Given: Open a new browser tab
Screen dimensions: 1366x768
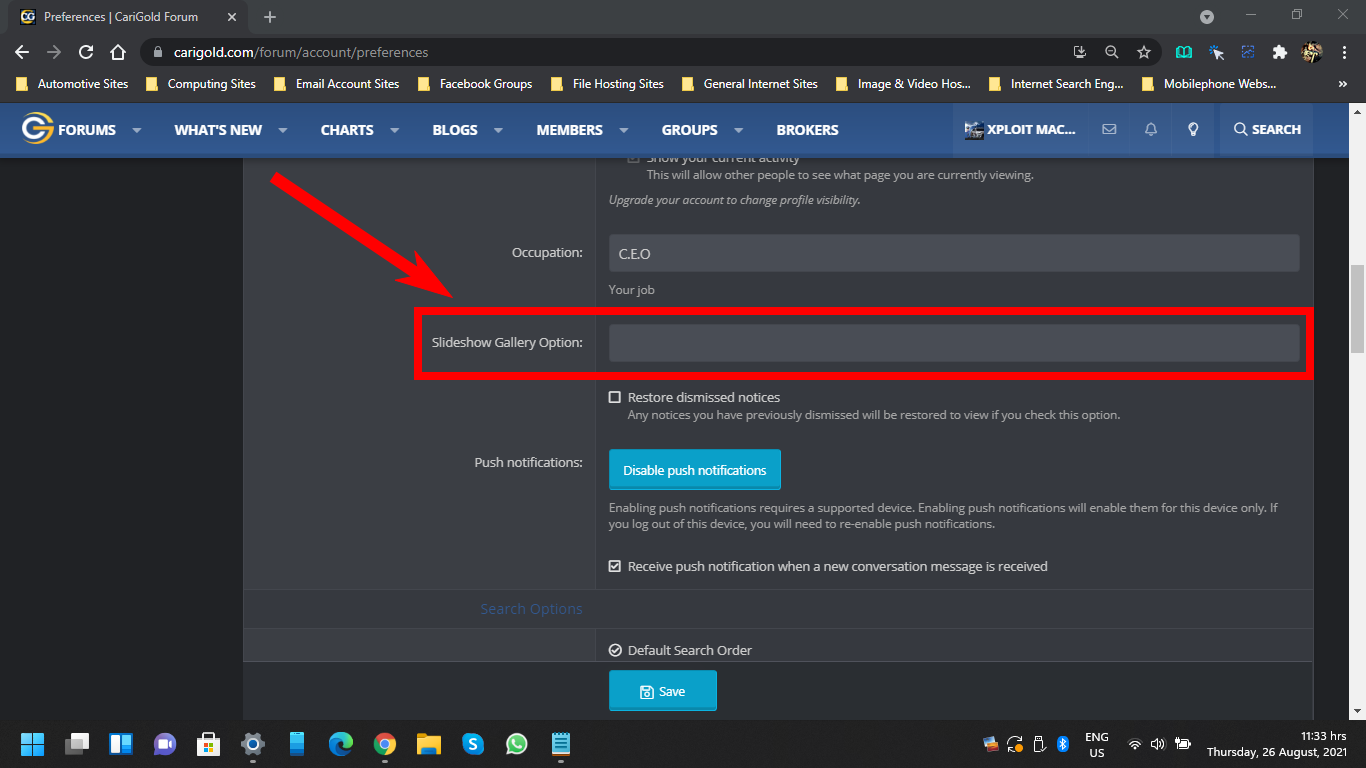Looking at the screenshot, I should point(270,17).
